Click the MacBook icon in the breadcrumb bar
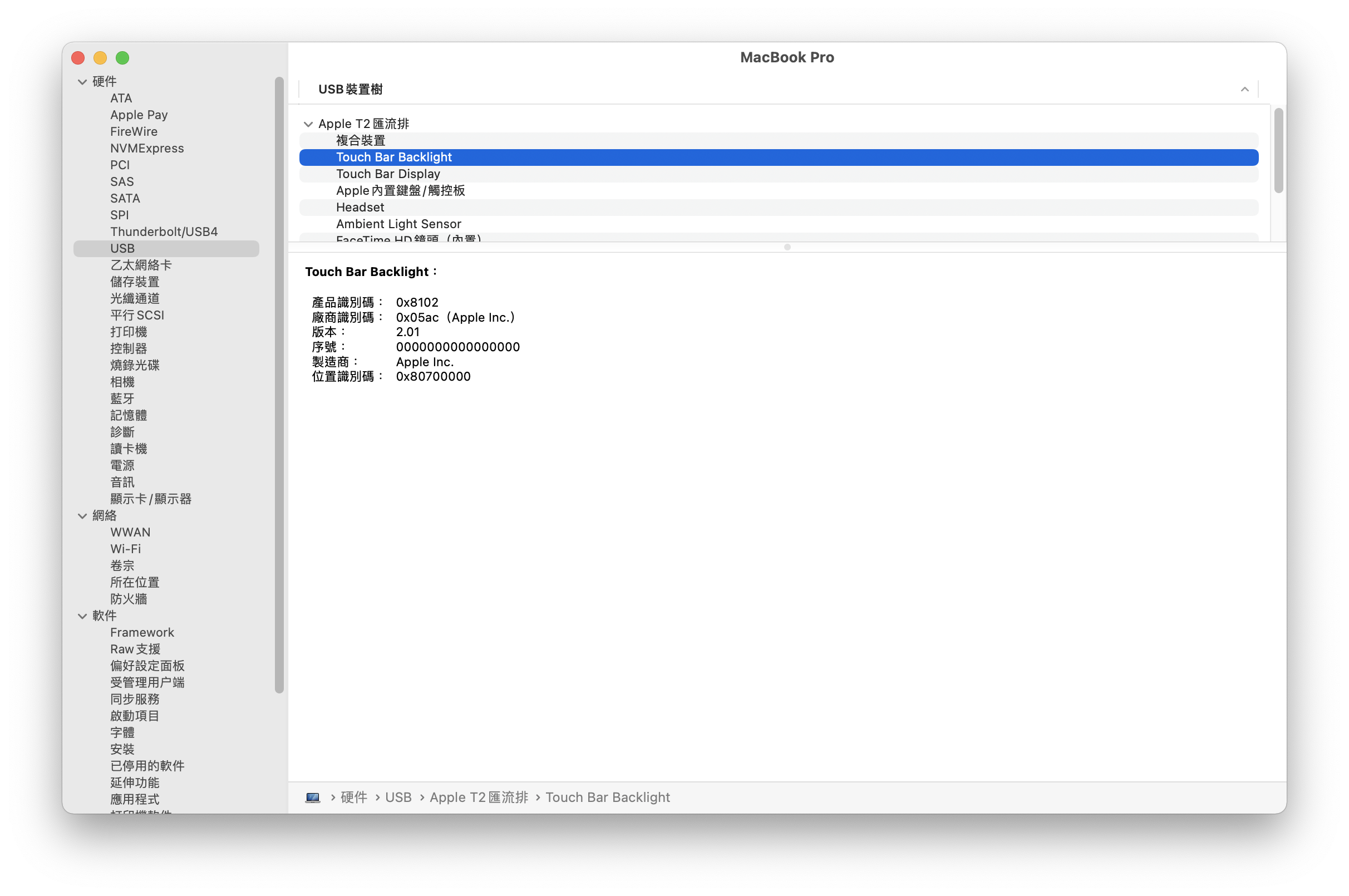 point(313,797)
